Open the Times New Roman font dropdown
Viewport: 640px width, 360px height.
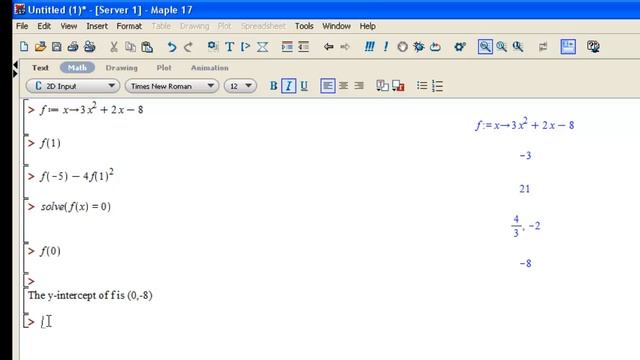(172, 86)
